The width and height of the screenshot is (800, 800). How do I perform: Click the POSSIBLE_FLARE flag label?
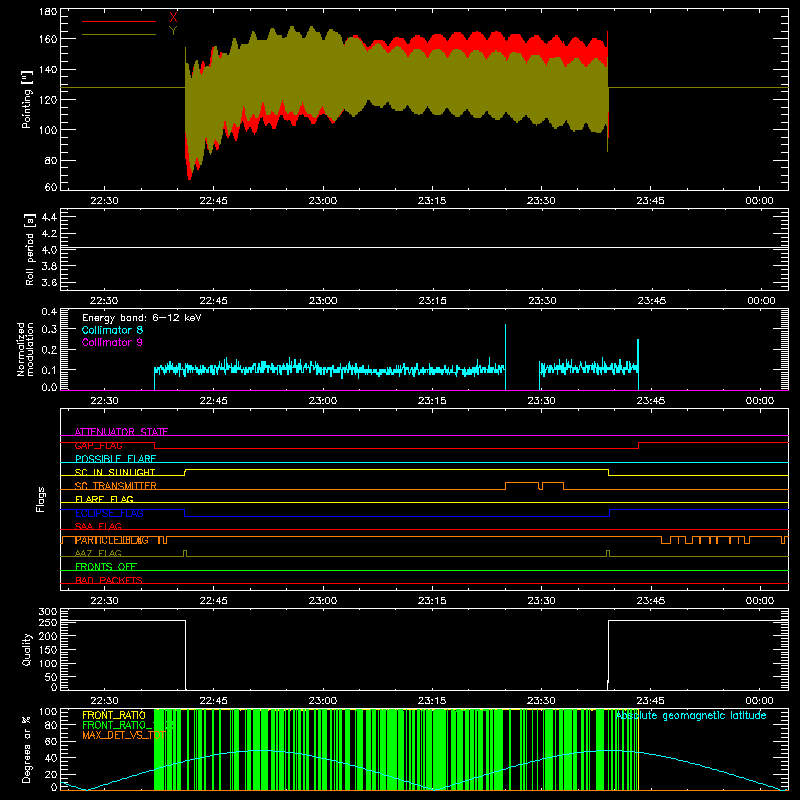pyautogui.click(x=115, y=459)
